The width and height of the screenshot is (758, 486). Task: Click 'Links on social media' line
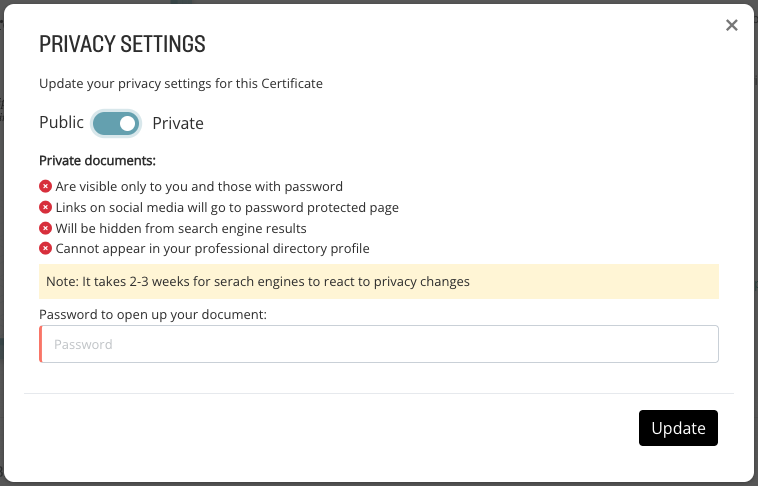pos(227,207)
